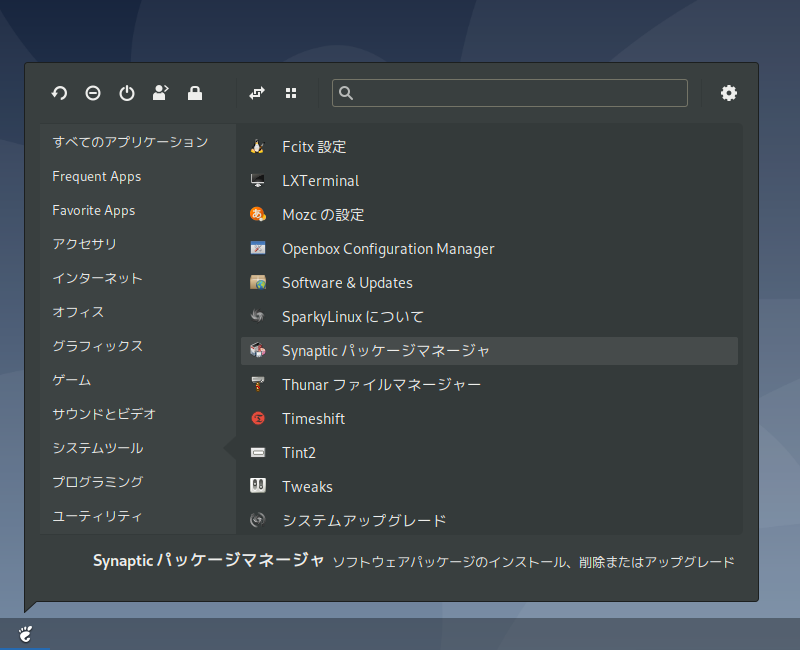Image resolution: width=800 pixels, height=650 pixels.
Task: Open the グラフィックス category
Action: point(97,346)
